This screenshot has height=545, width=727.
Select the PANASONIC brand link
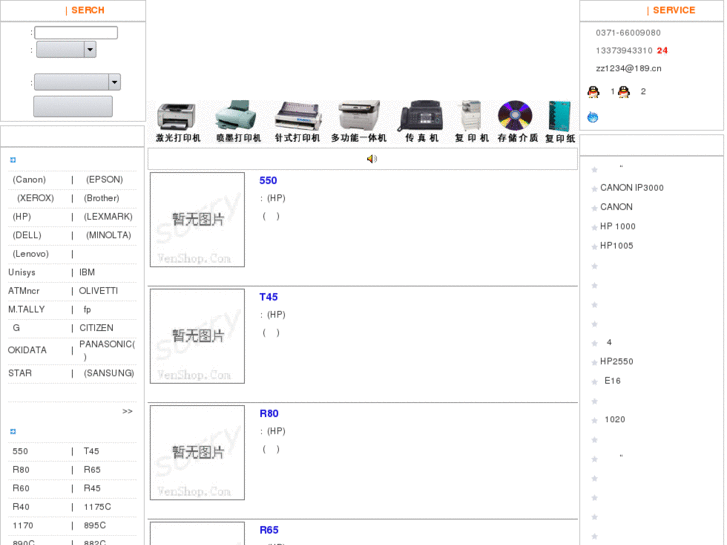tap(107, 350)
